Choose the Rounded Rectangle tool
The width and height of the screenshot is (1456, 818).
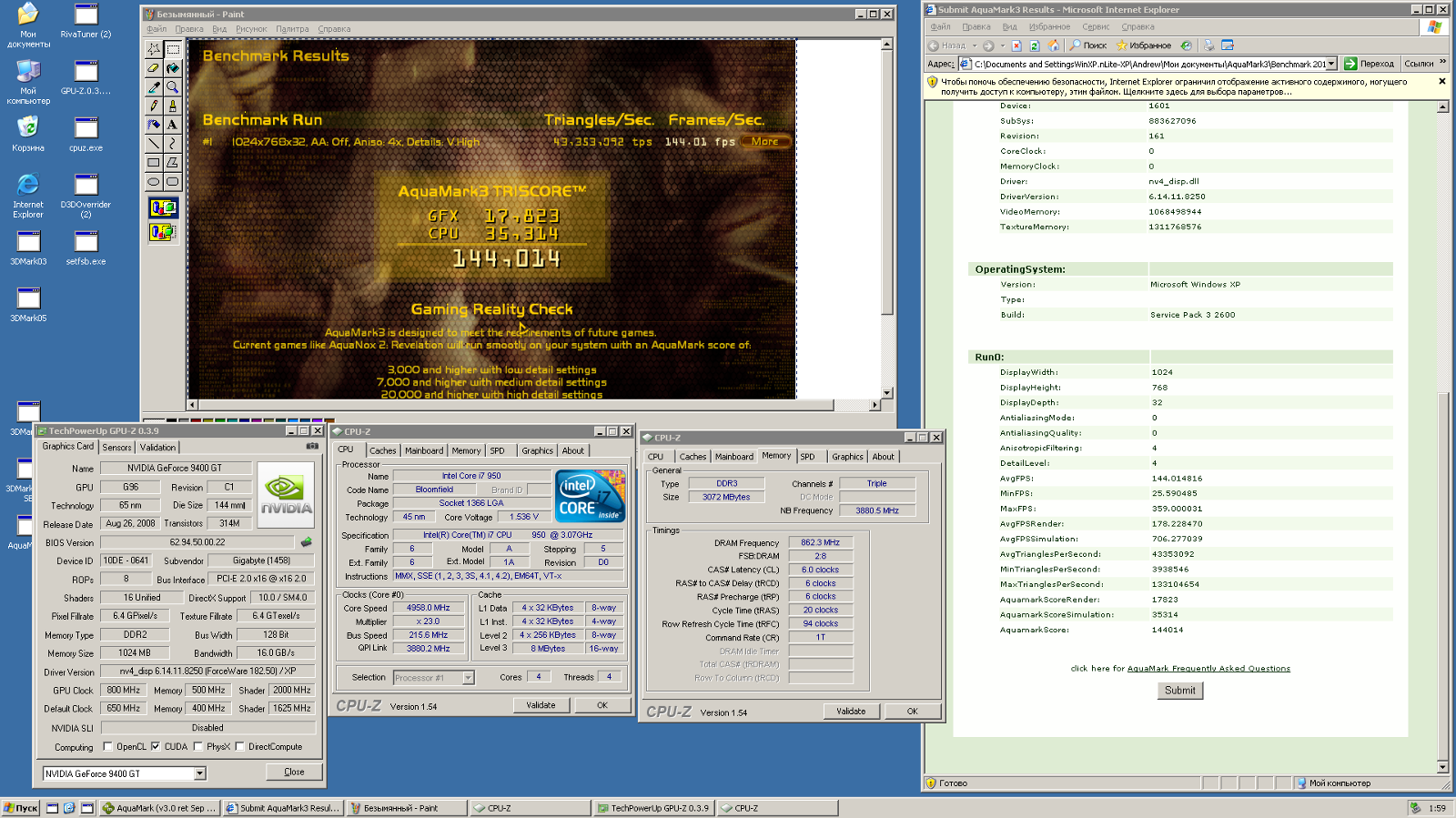(x=172, y=181)
